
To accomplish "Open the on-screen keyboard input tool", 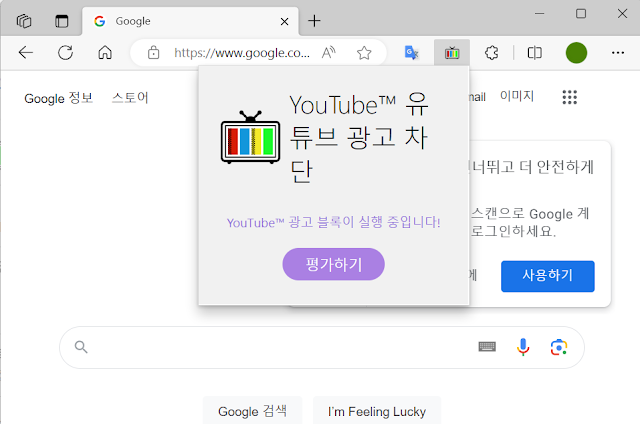I will 487,347.
